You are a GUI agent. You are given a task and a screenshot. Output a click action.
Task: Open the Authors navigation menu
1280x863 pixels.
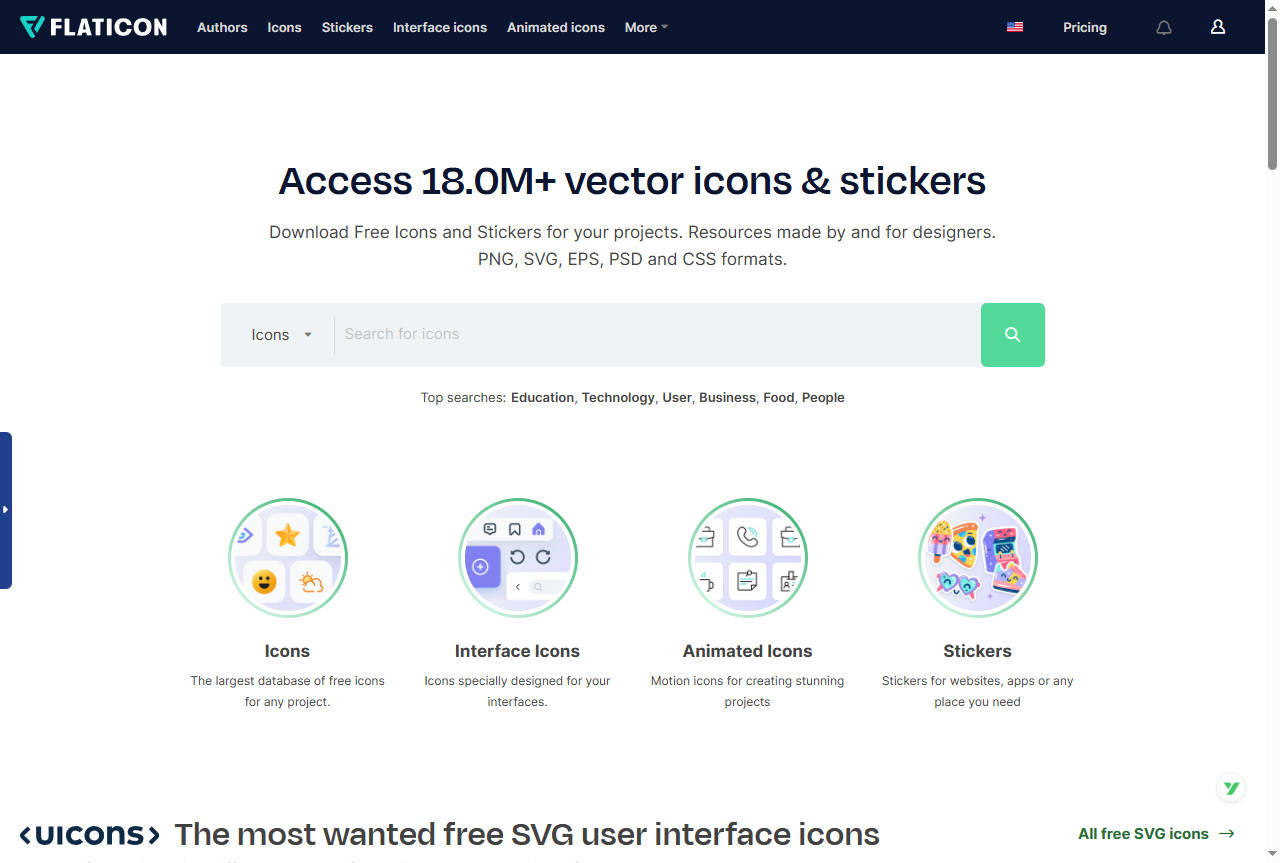point(222,27)
